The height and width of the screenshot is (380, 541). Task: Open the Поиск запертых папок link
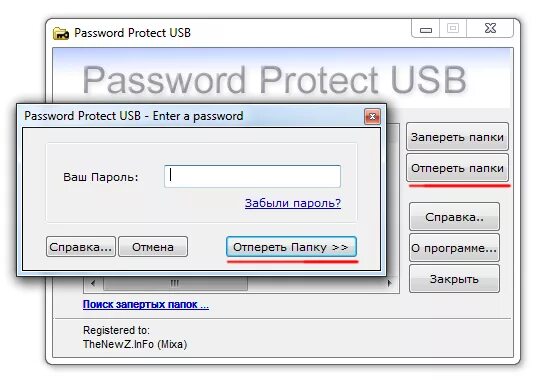point(146,304)
